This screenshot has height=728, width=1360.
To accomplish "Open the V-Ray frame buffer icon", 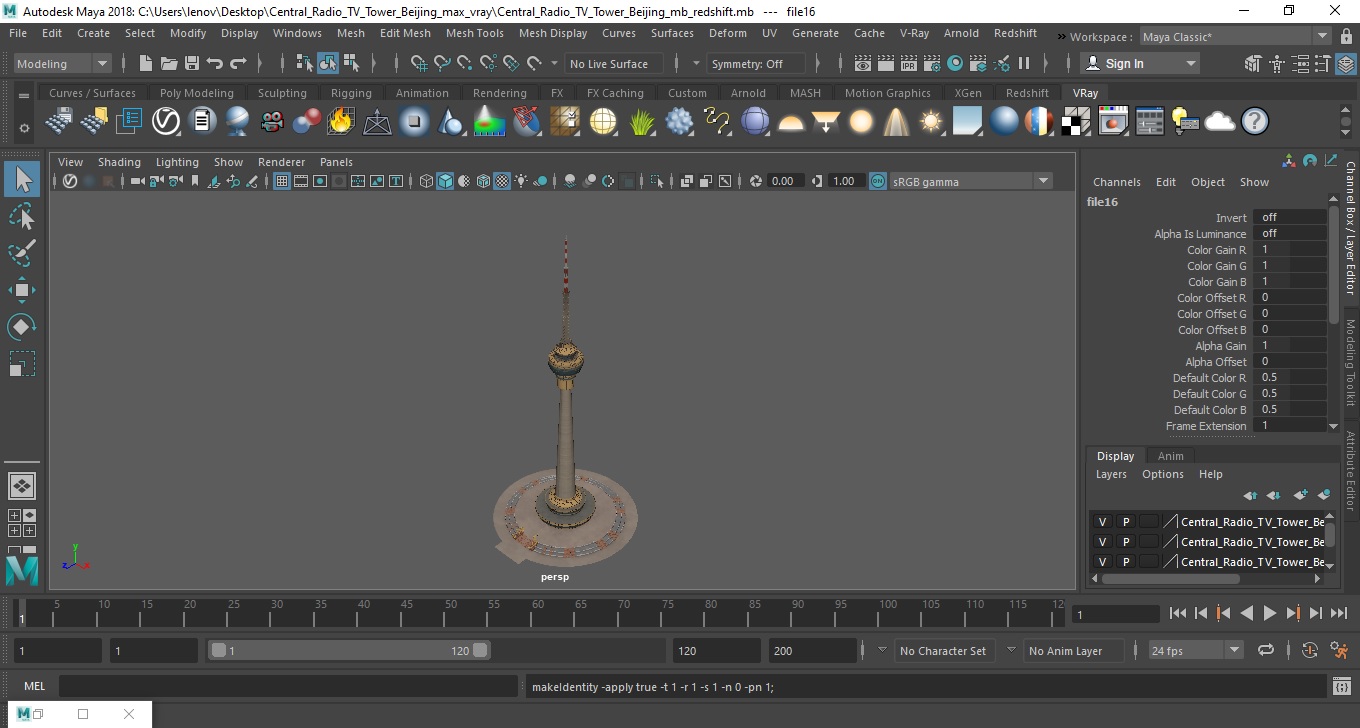I will click(x=1113, y=122).
